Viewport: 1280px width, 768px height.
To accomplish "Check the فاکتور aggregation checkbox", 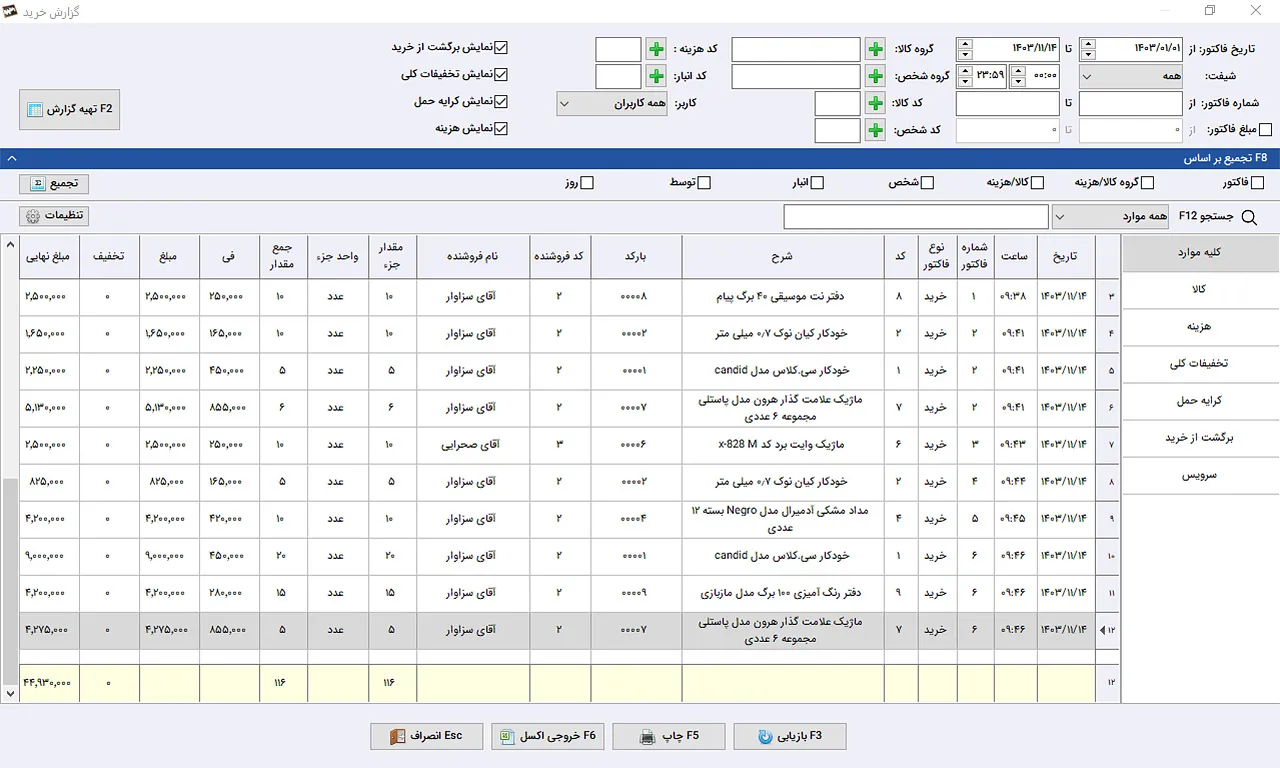I will pos(1257,183).
